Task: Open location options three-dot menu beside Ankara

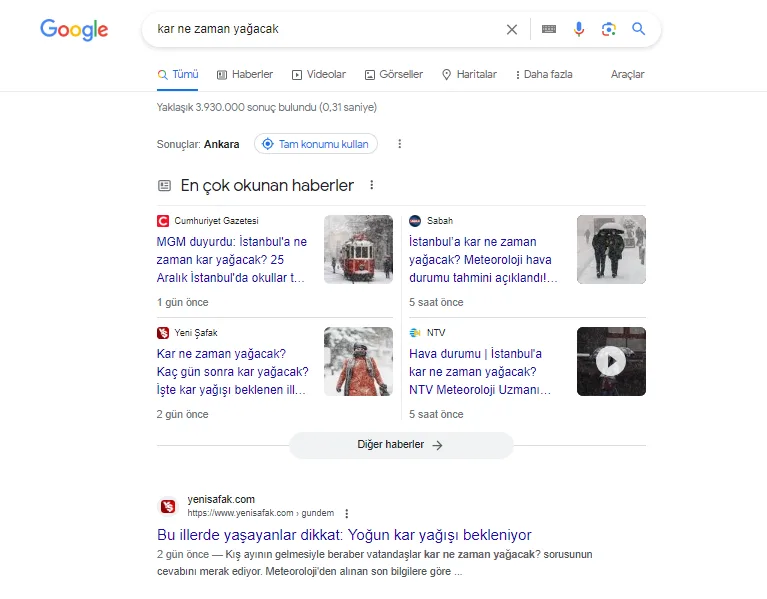Action: (400, 144)
